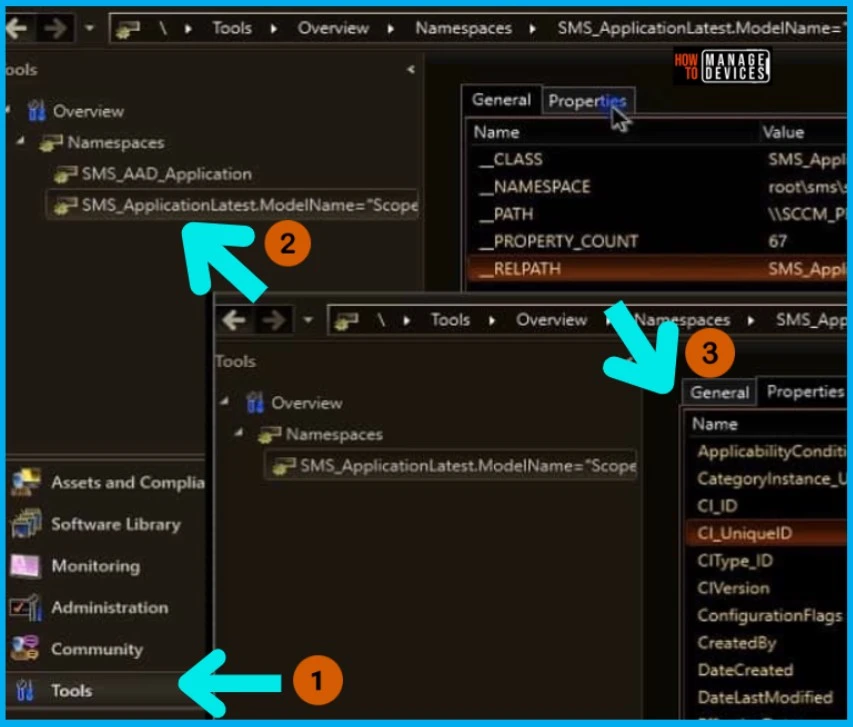Click the Namespaces folder icon in the lower window

point(270,435)
